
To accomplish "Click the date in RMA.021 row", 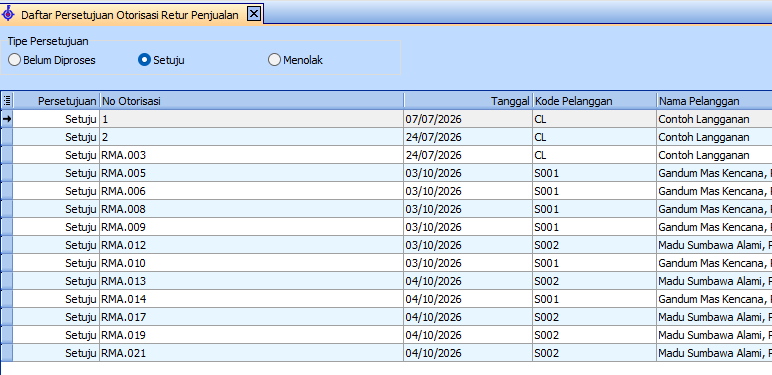I will point(468,353).
